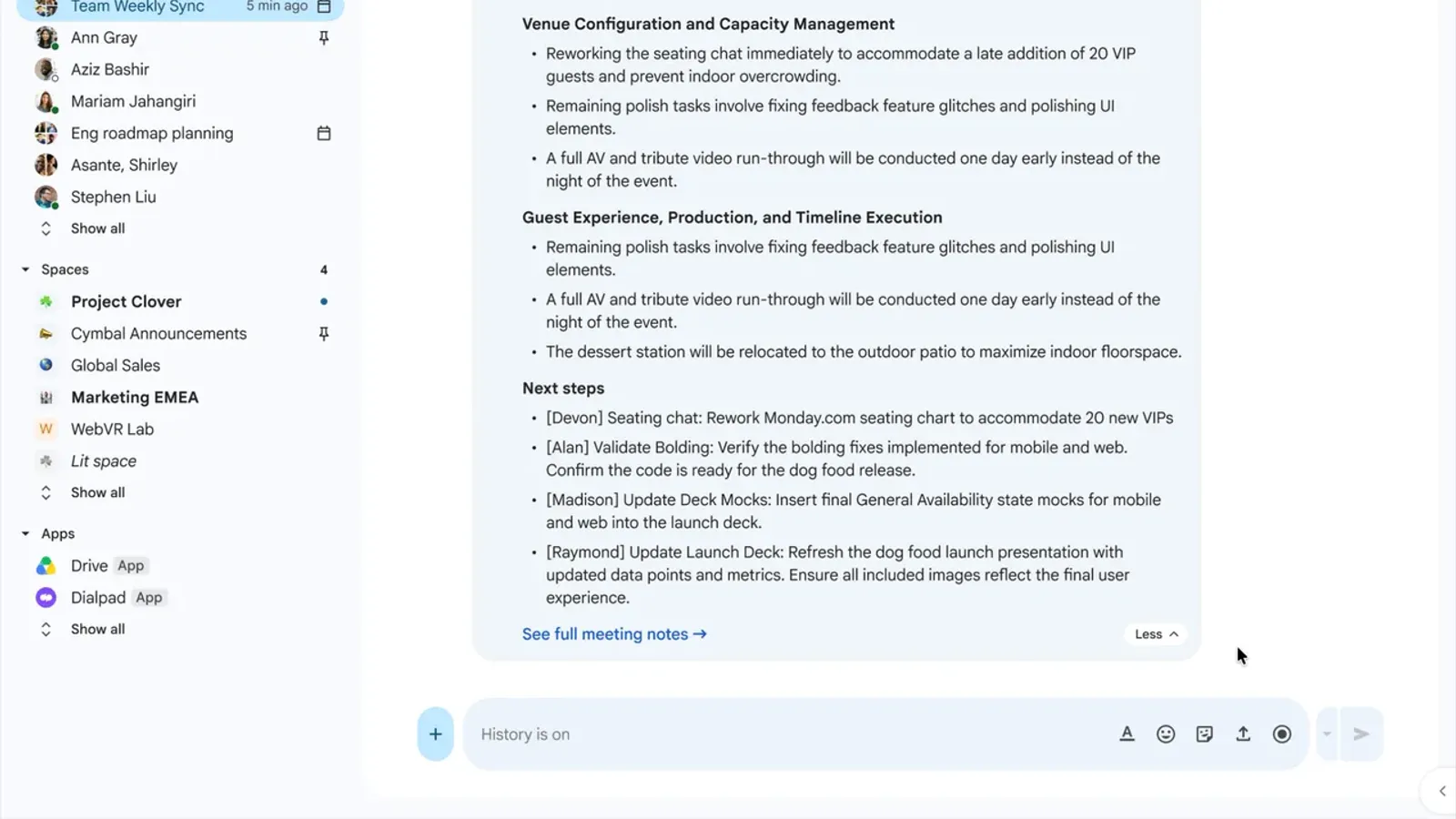Image resolution: width=1456 pixels, height=819 pixels.
Task: Open See full meeting notes link
Action: pyautogui.click(x=614, y=634)
